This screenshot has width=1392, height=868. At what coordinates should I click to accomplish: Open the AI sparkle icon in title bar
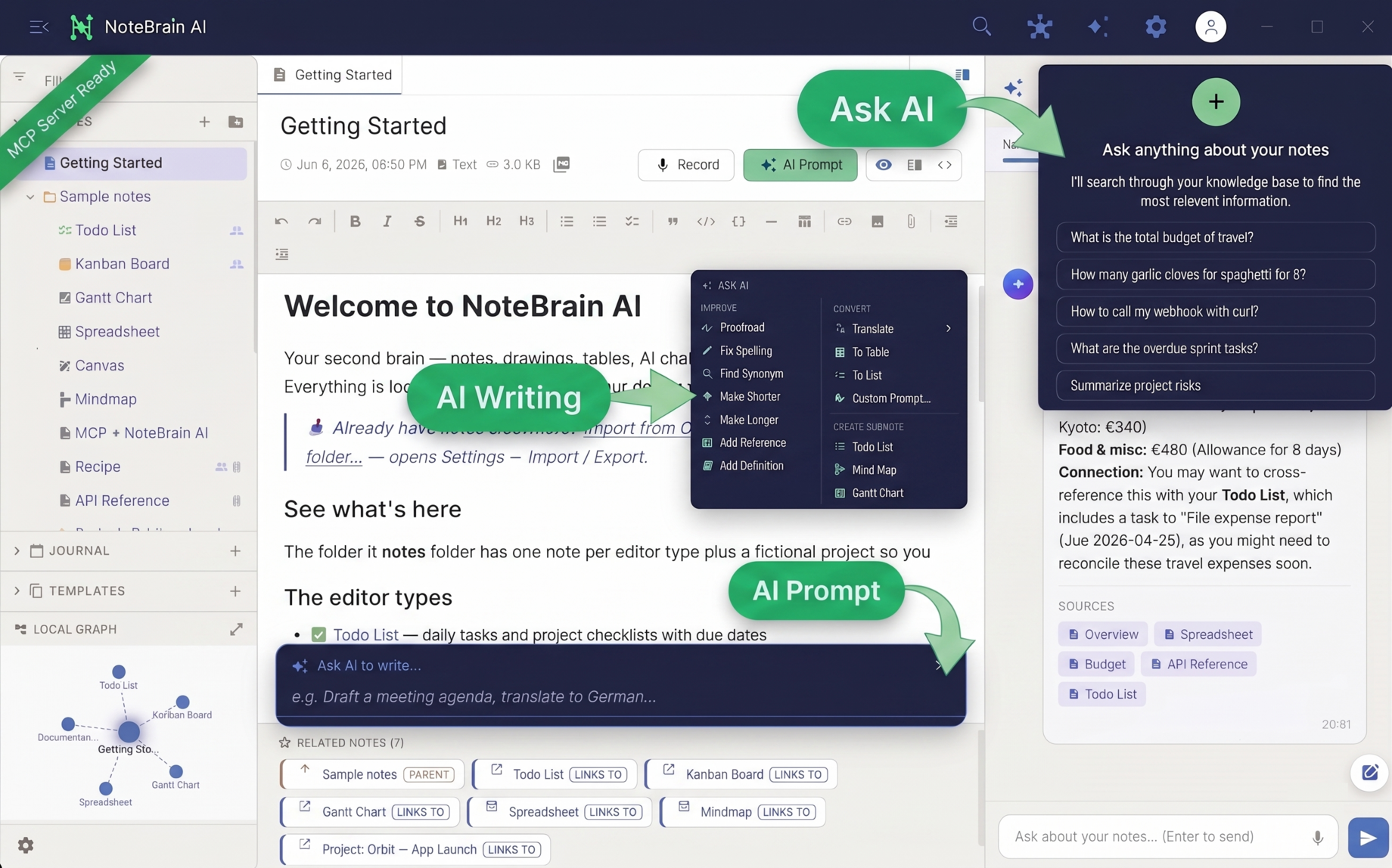point(1097,26)
